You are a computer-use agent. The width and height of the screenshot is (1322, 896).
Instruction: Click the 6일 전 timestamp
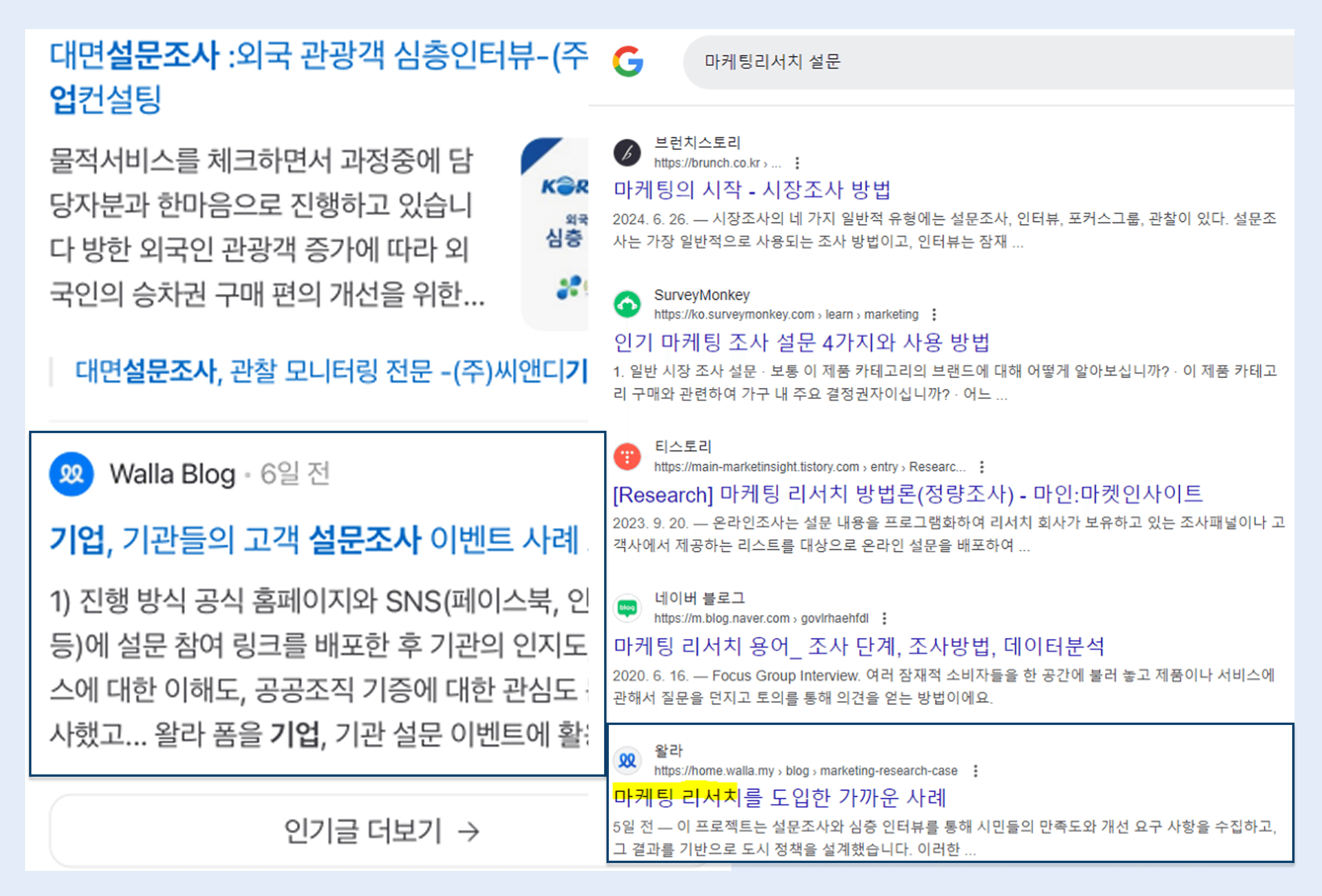(295, 474)
